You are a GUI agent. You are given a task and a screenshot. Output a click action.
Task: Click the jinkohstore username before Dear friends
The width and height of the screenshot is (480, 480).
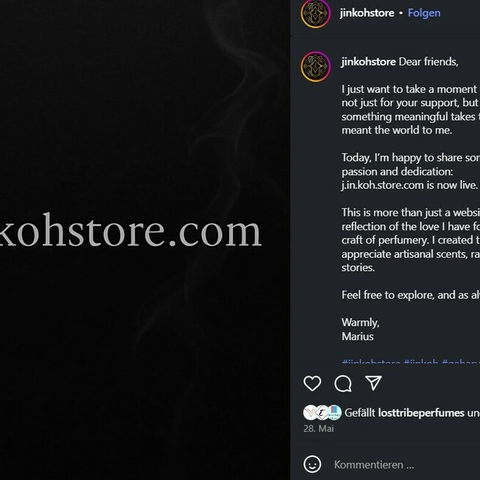[x=368, y=62]
